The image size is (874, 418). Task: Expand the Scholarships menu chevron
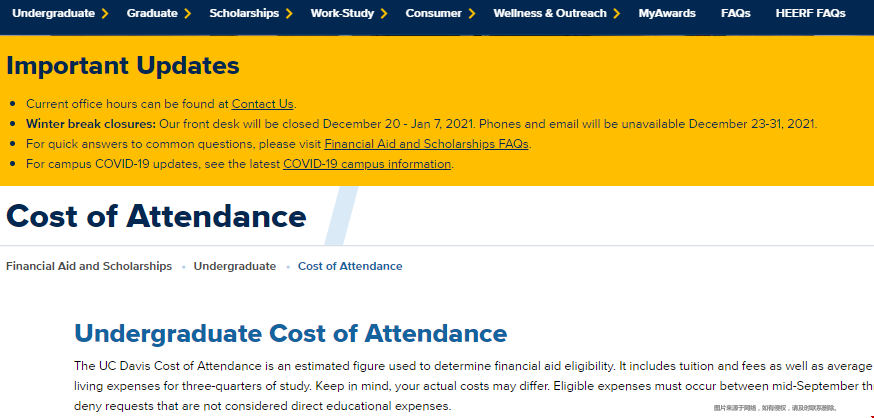coord(289,13)
